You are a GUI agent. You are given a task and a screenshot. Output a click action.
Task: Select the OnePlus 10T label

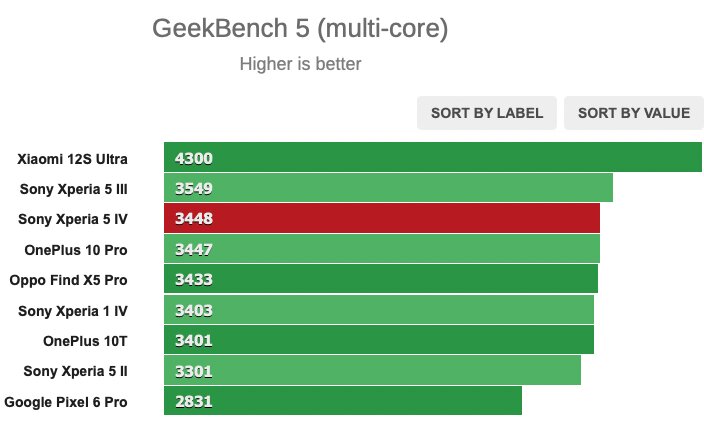85,341
